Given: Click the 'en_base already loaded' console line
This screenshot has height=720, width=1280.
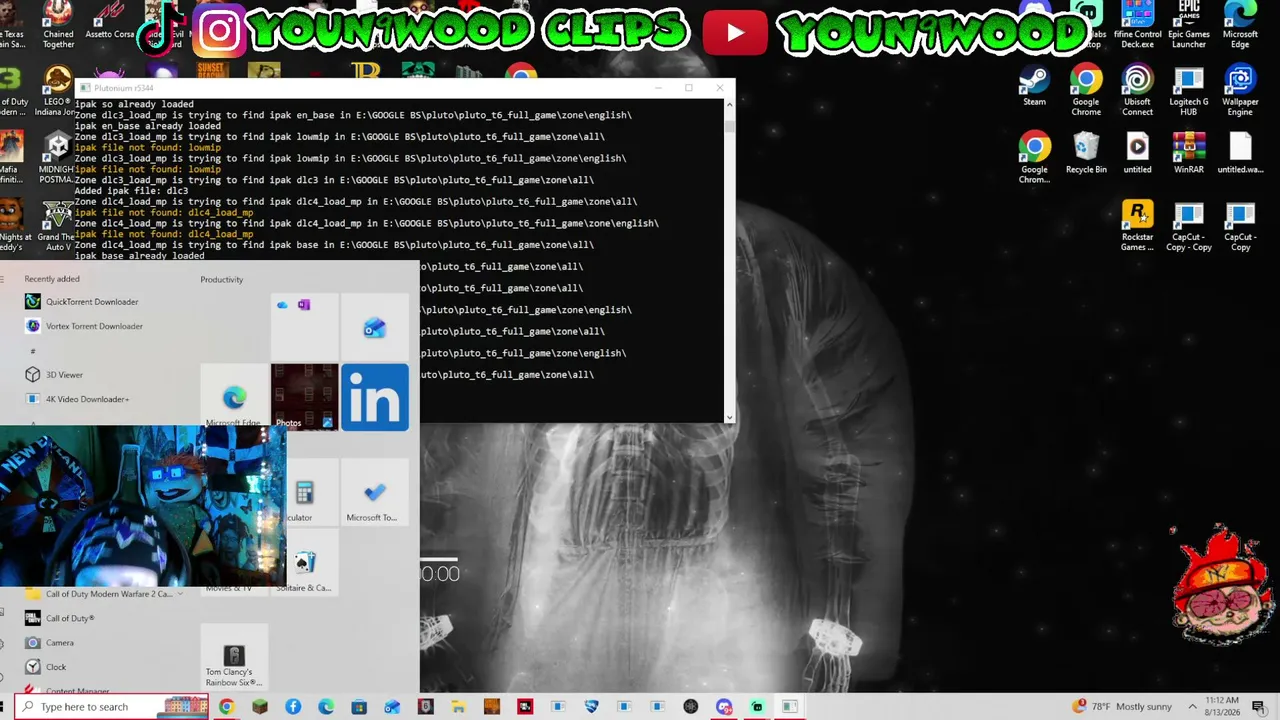Looking at the screenshot, I should (x=148, y=126).
